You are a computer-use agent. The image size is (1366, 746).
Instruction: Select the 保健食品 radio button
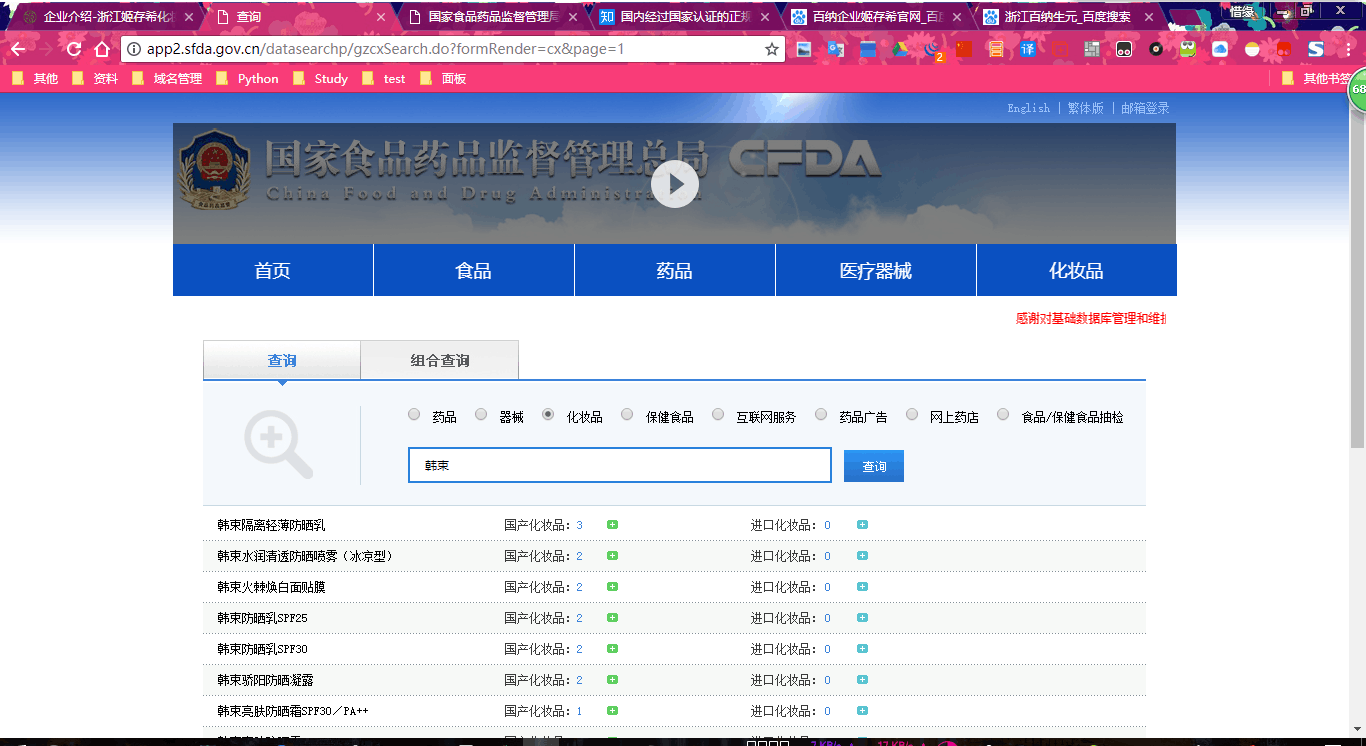click(627, 414)
